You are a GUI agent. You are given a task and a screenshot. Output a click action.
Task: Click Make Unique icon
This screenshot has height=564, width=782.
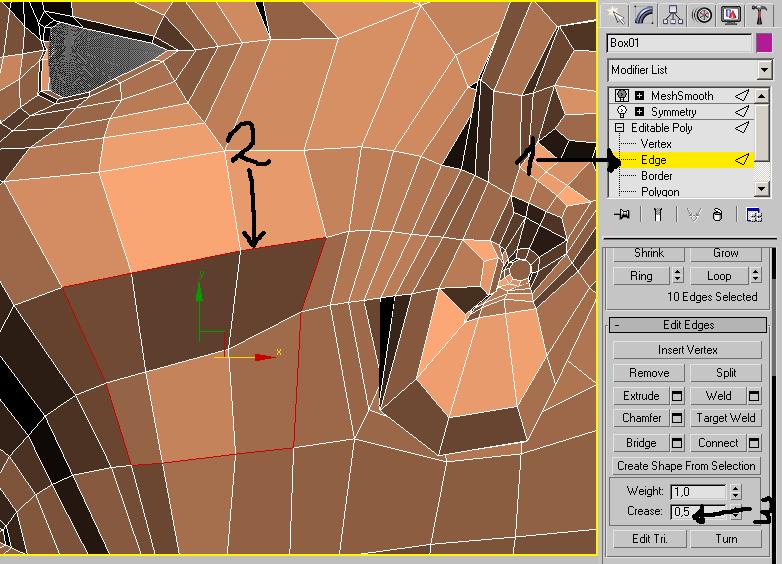pos(694,215)
